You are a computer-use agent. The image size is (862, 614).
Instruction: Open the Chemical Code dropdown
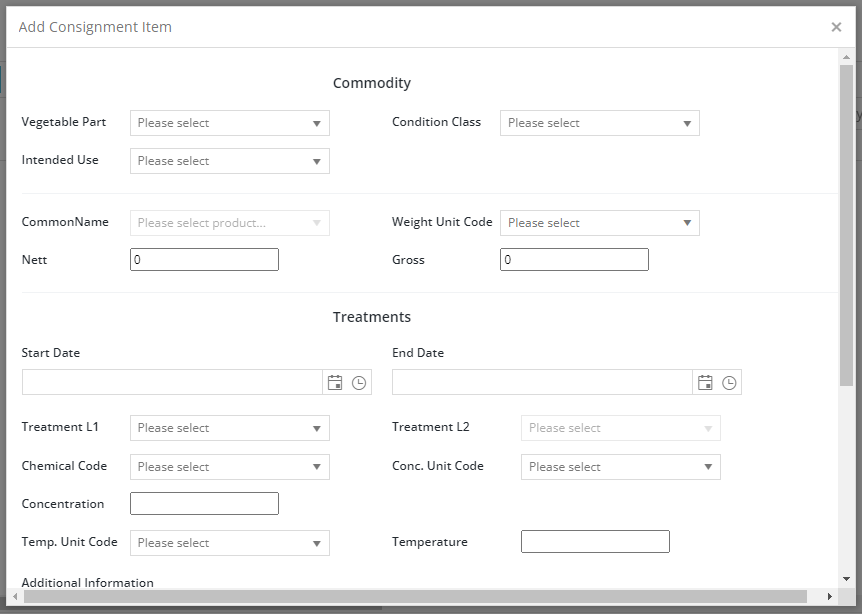click(230, 467)
